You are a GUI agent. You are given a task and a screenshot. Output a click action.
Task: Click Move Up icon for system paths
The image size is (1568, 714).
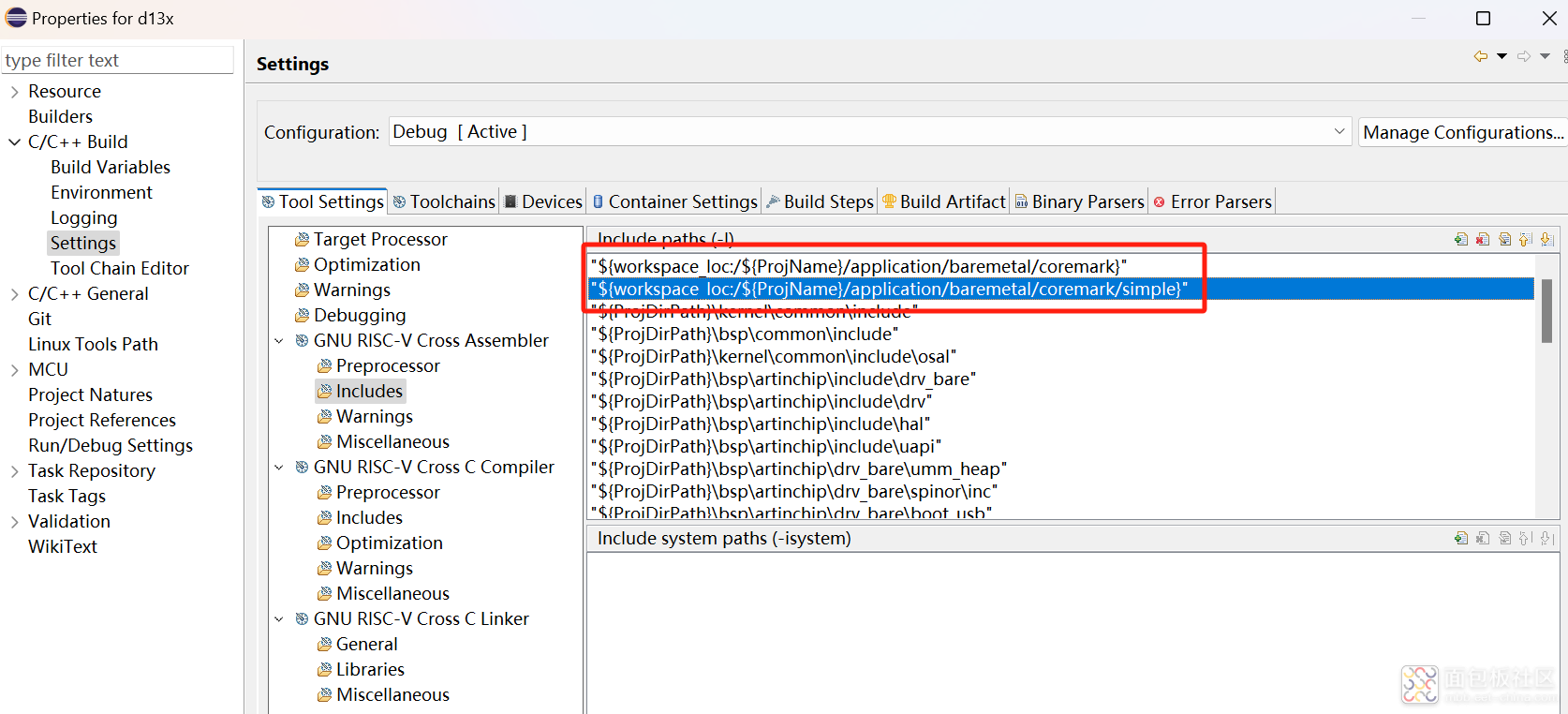tap(1526, 538)
